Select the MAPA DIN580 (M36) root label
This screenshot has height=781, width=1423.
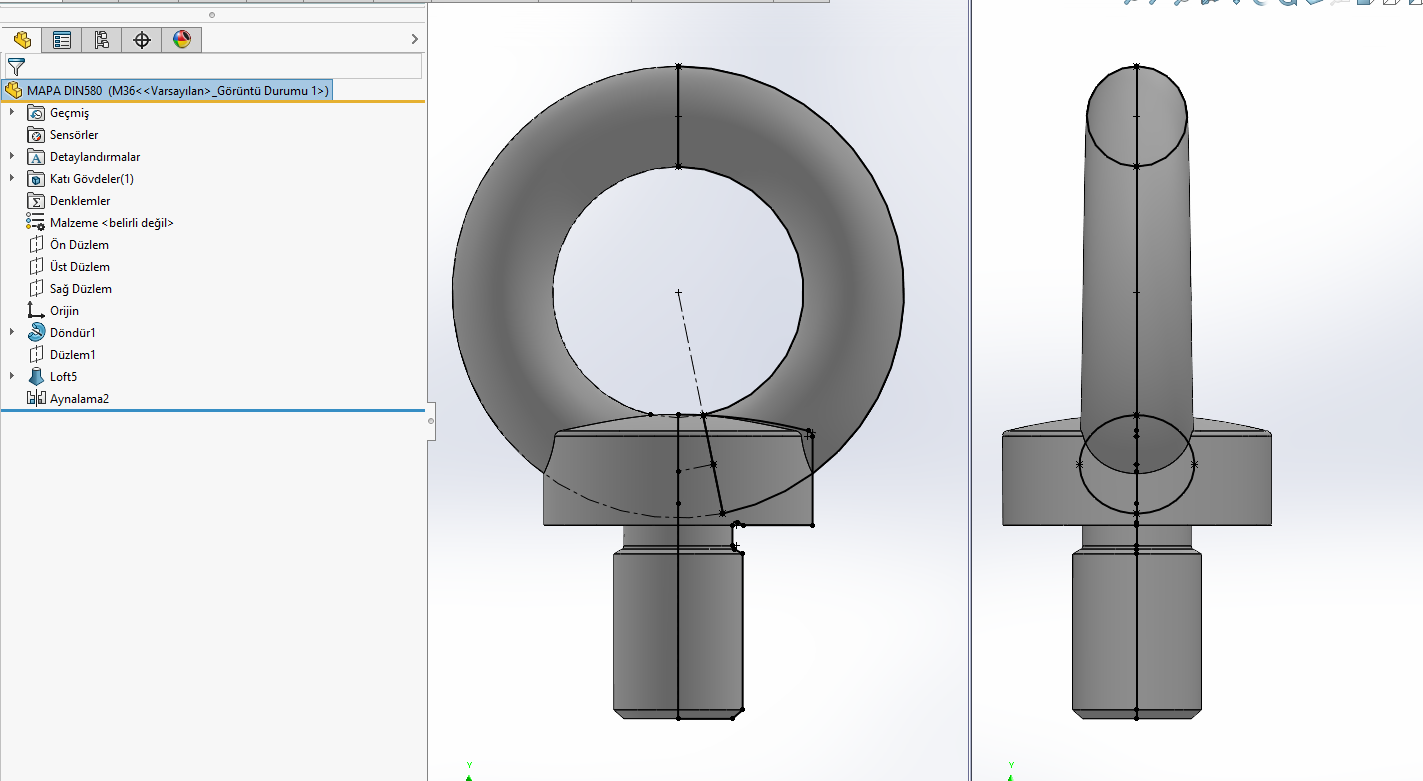pyautogui.click(x=178, y=91)
